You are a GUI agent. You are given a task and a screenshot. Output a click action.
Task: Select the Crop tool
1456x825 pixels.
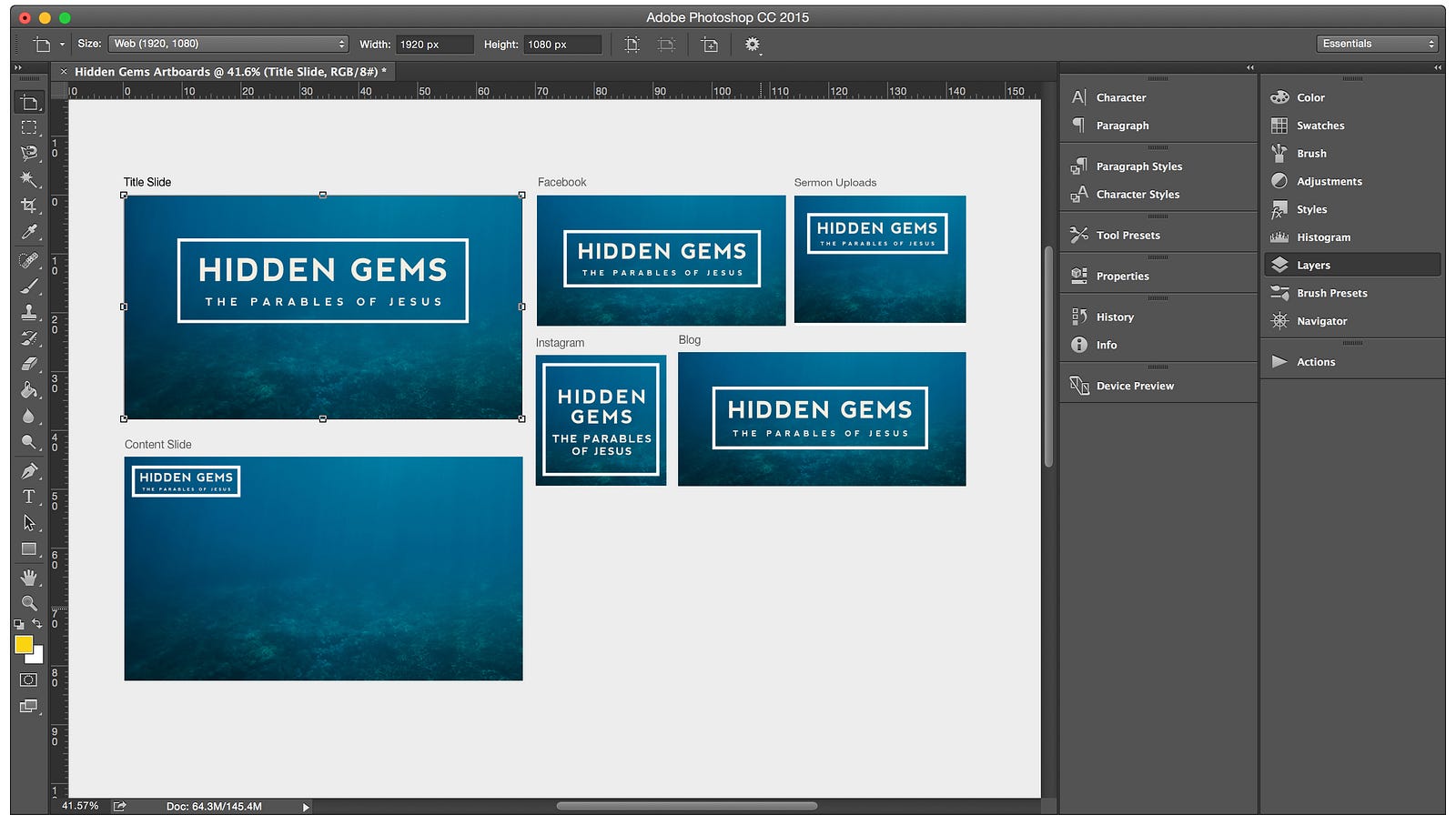[29, 206]
